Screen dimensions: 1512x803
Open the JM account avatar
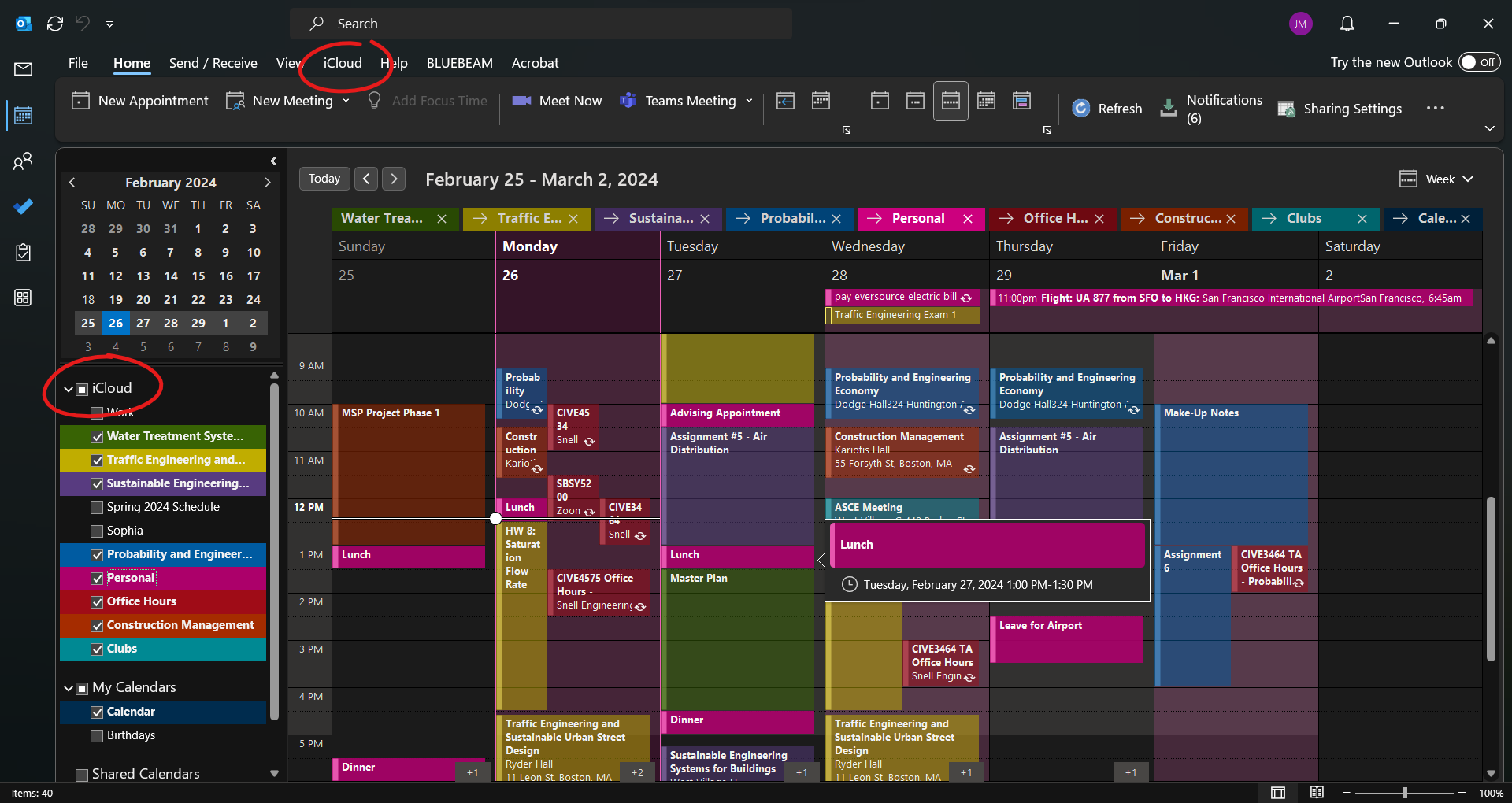(1300, 24)
